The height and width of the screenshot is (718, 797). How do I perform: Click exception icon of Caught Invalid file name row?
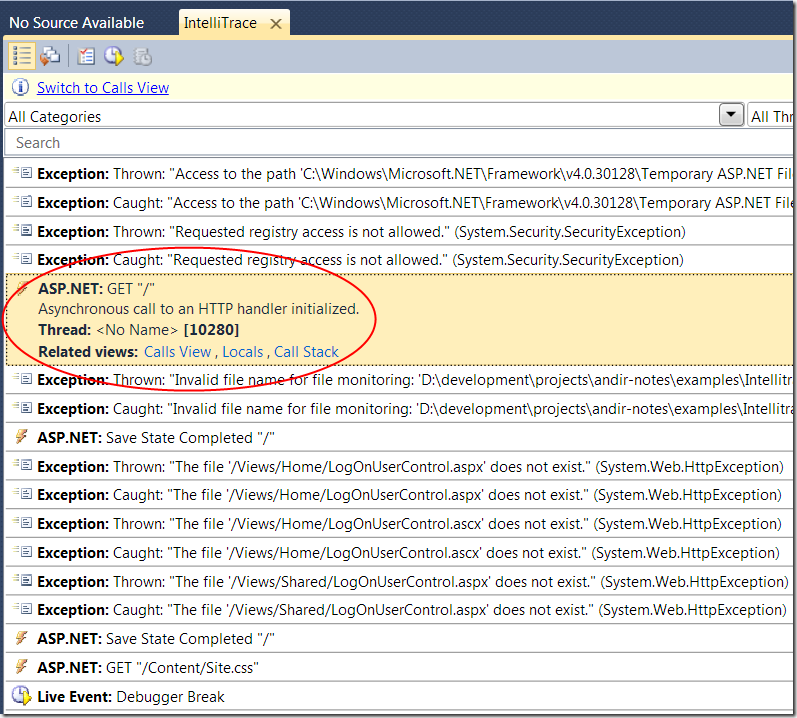pyautogui.click(x=22, y=408)
